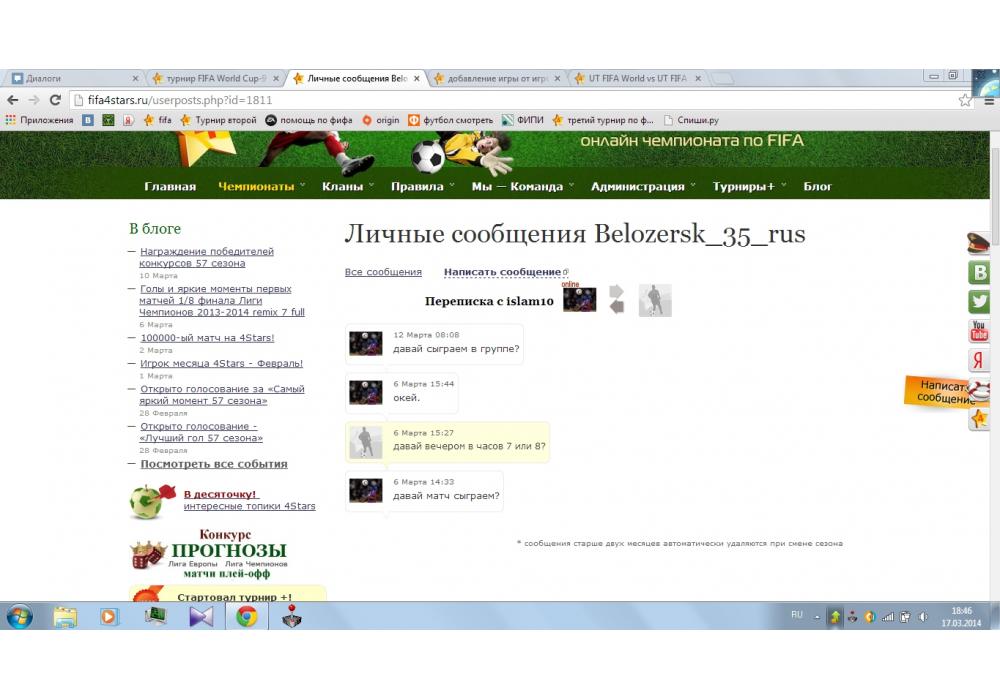Open Конкурс ПРОГНОЗЫ banner
The image size is (1000, 700).
210,553
